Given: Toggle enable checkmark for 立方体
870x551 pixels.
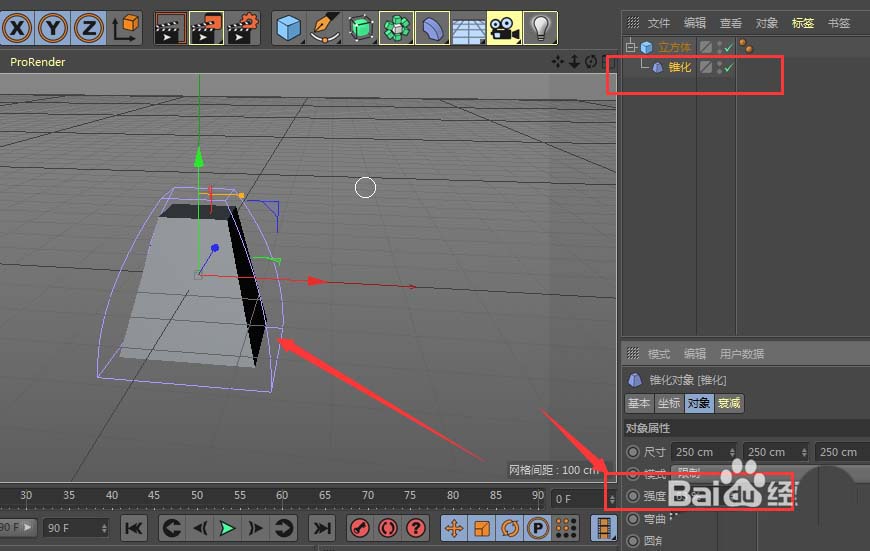Looking at the screenshot, I should click(729, 48).
